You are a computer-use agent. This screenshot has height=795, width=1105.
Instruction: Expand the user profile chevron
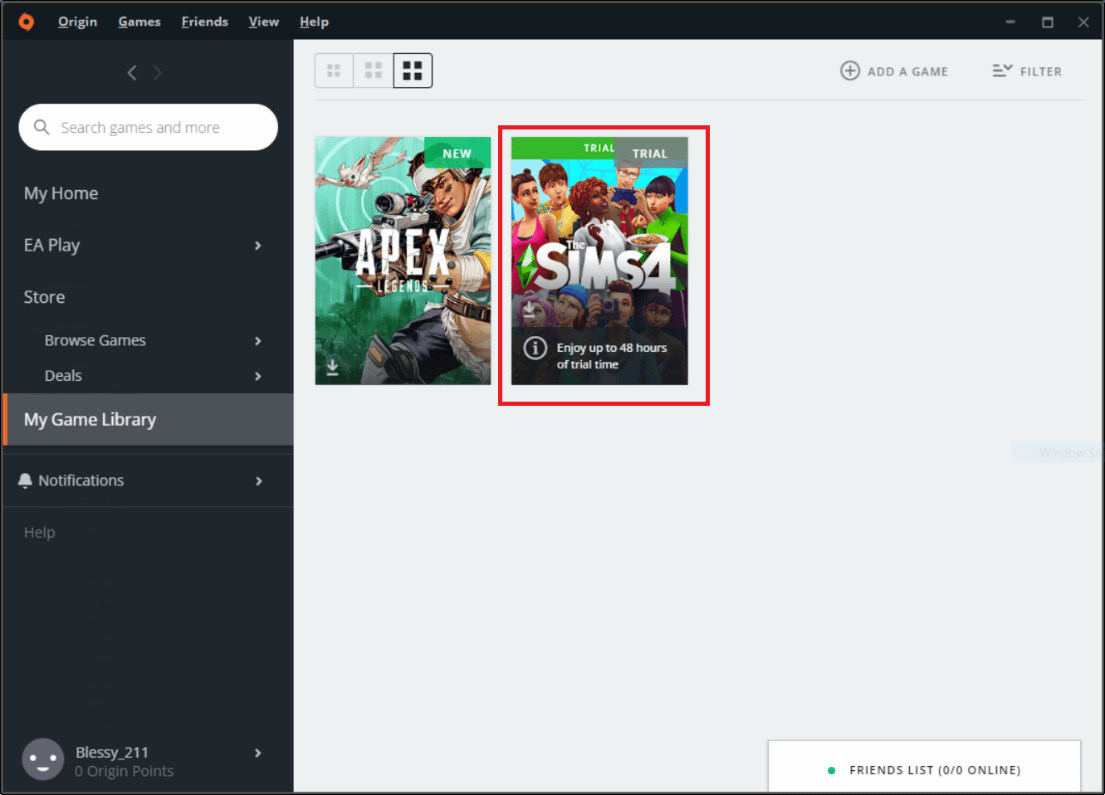coord(258,753)
